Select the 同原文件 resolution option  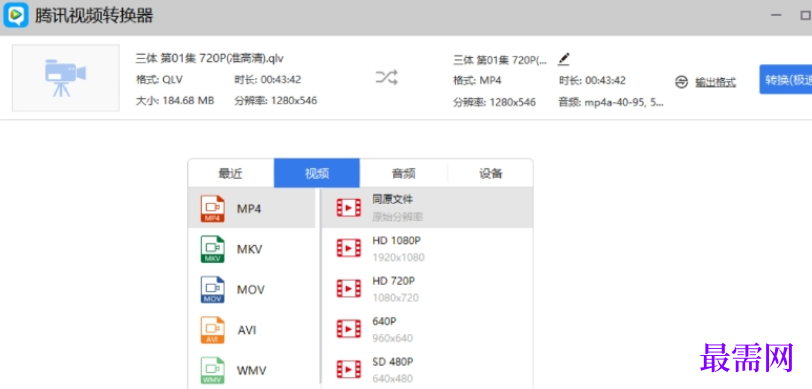tap(427, 208)
